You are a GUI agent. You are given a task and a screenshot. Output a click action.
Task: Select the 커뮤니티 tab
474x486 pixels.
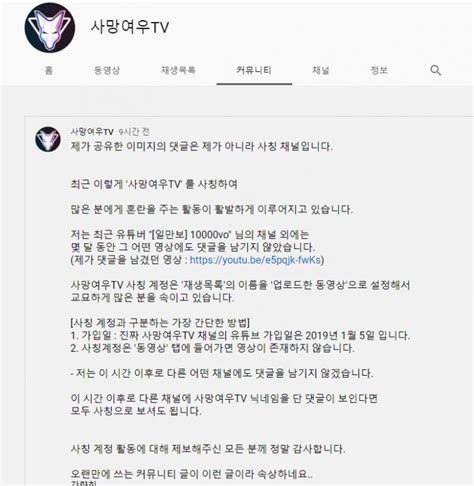pos(254,70)
